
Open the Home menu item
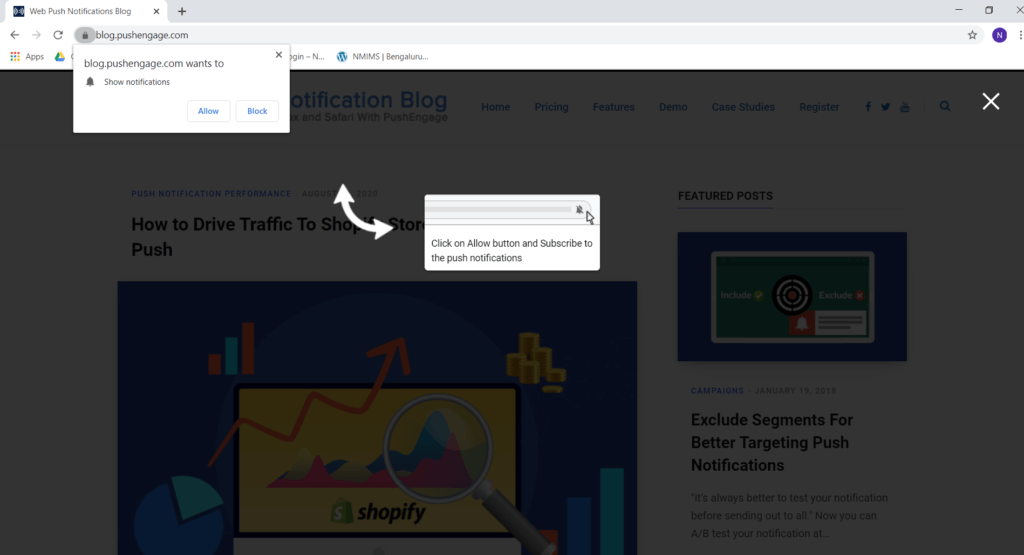tap(496, 107)
